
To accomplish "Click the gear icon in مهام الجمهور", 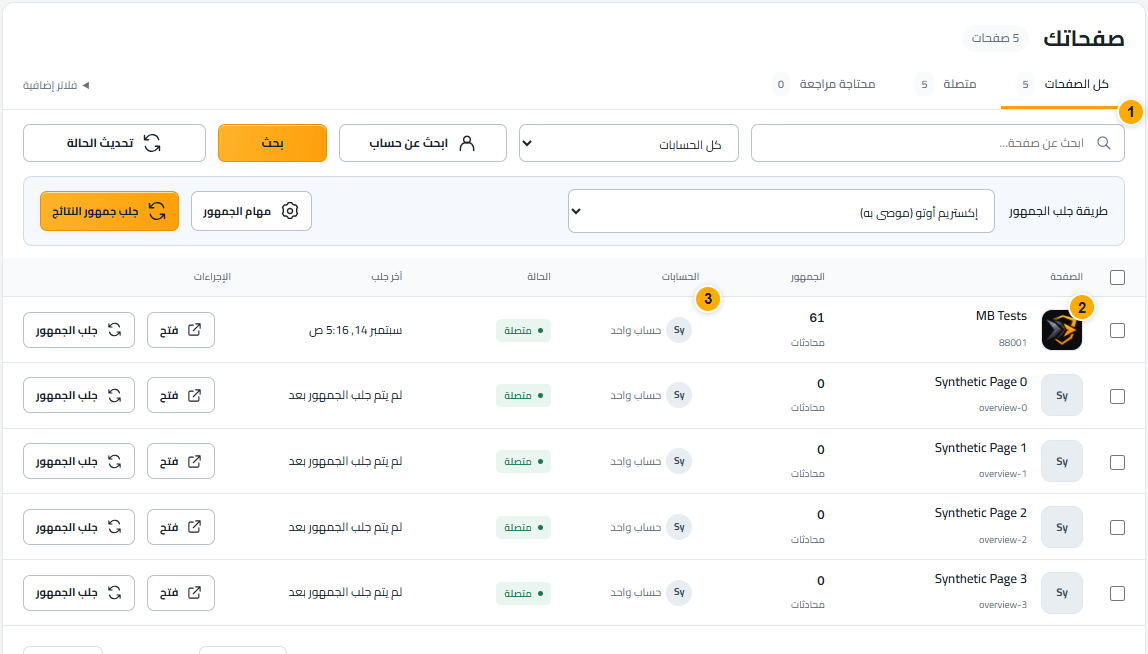I will pyautogui.click(x=290, y=211).
